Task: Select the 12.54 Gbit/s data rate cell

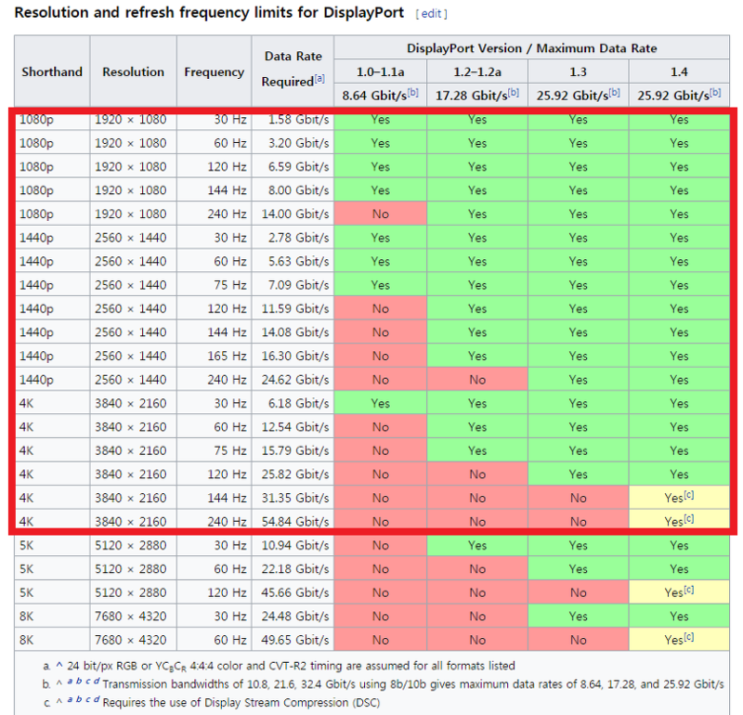Action: [x=293, y=427]
